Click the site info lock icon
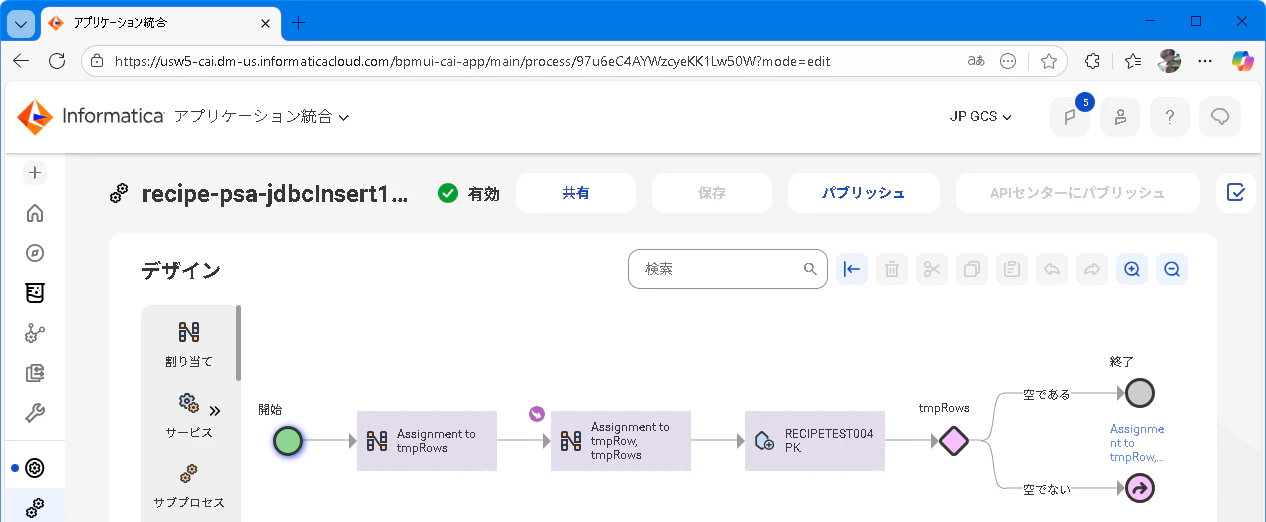Viewport: 1266px width, 522px height. point(97,61)
